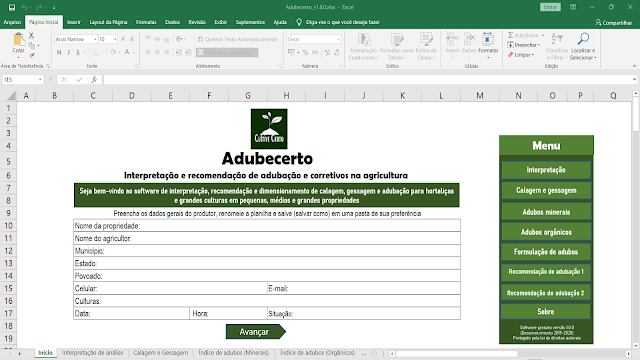Viewport: 640px width, 360px height.
Task: Click the E-mail input cell
Action: point(364,288)
